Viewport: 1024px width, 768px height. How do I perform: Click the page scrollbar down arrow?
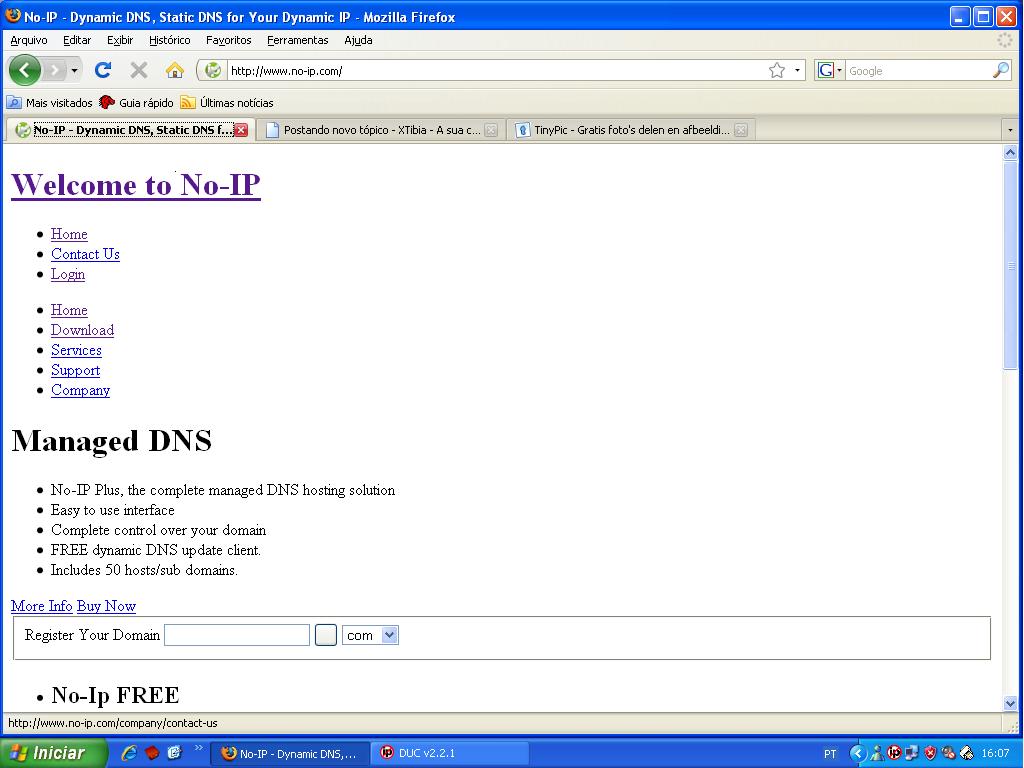[1010, 703]
